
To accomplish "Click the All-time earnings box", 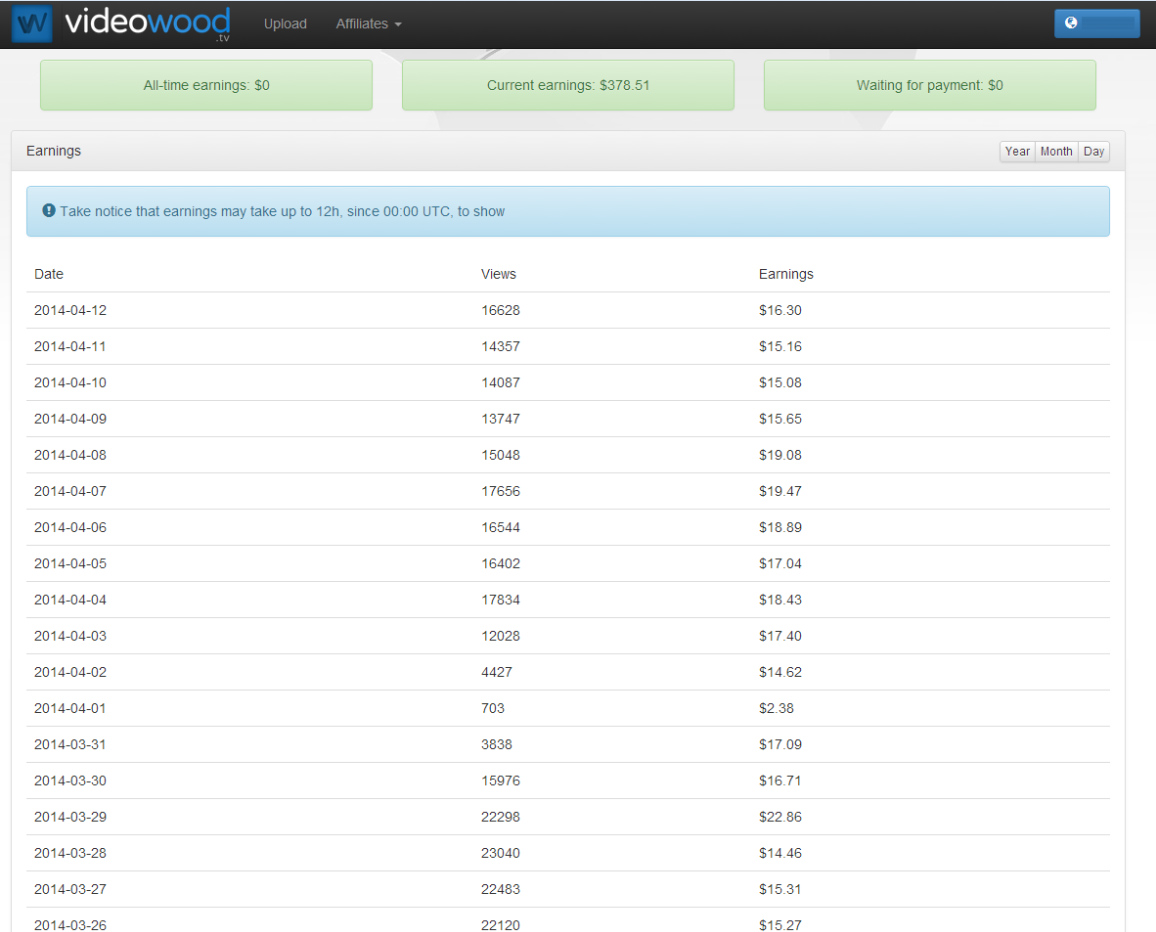I will 206,85.
